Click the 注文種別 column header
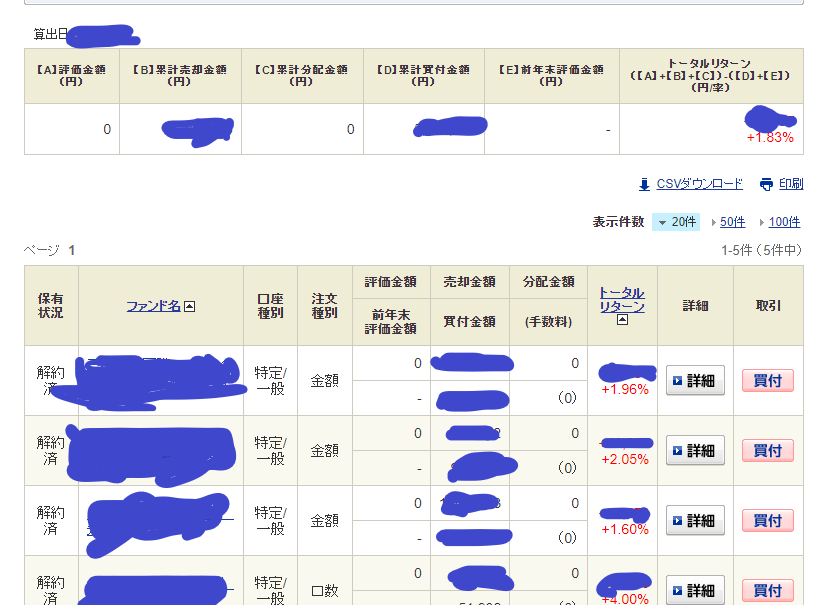Viewport: 840px width, 605px height. click(325, 305)
